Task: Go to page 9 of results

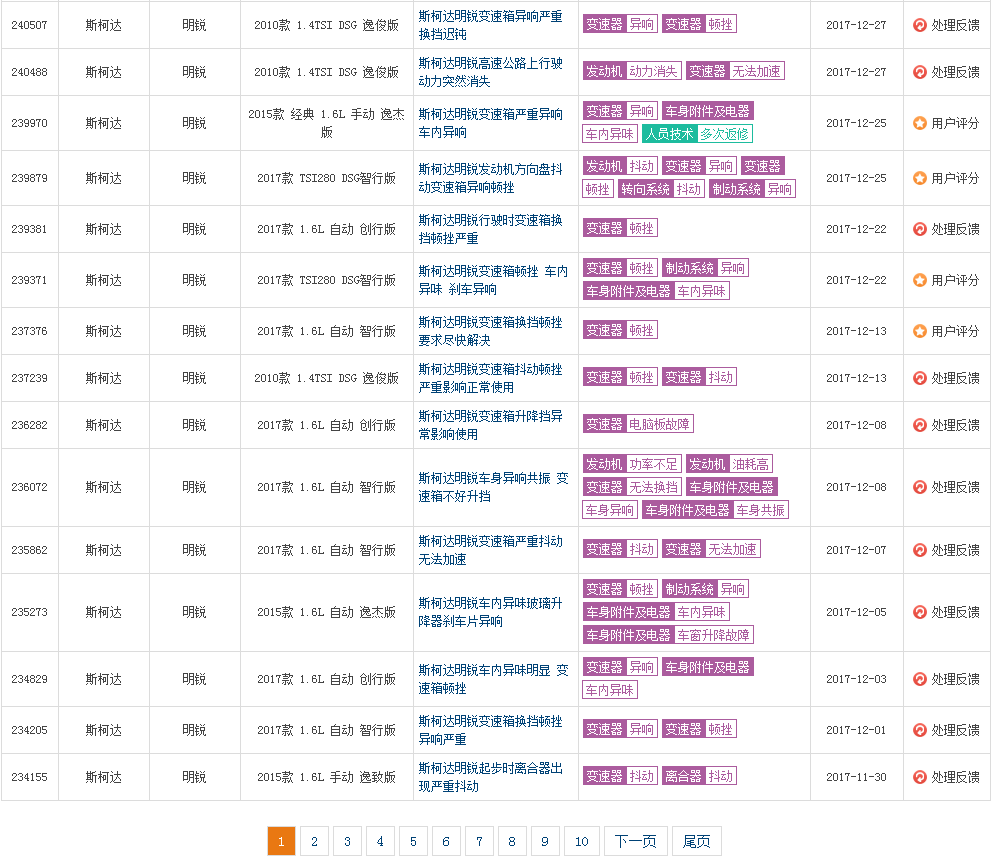Action: point(545,841)
